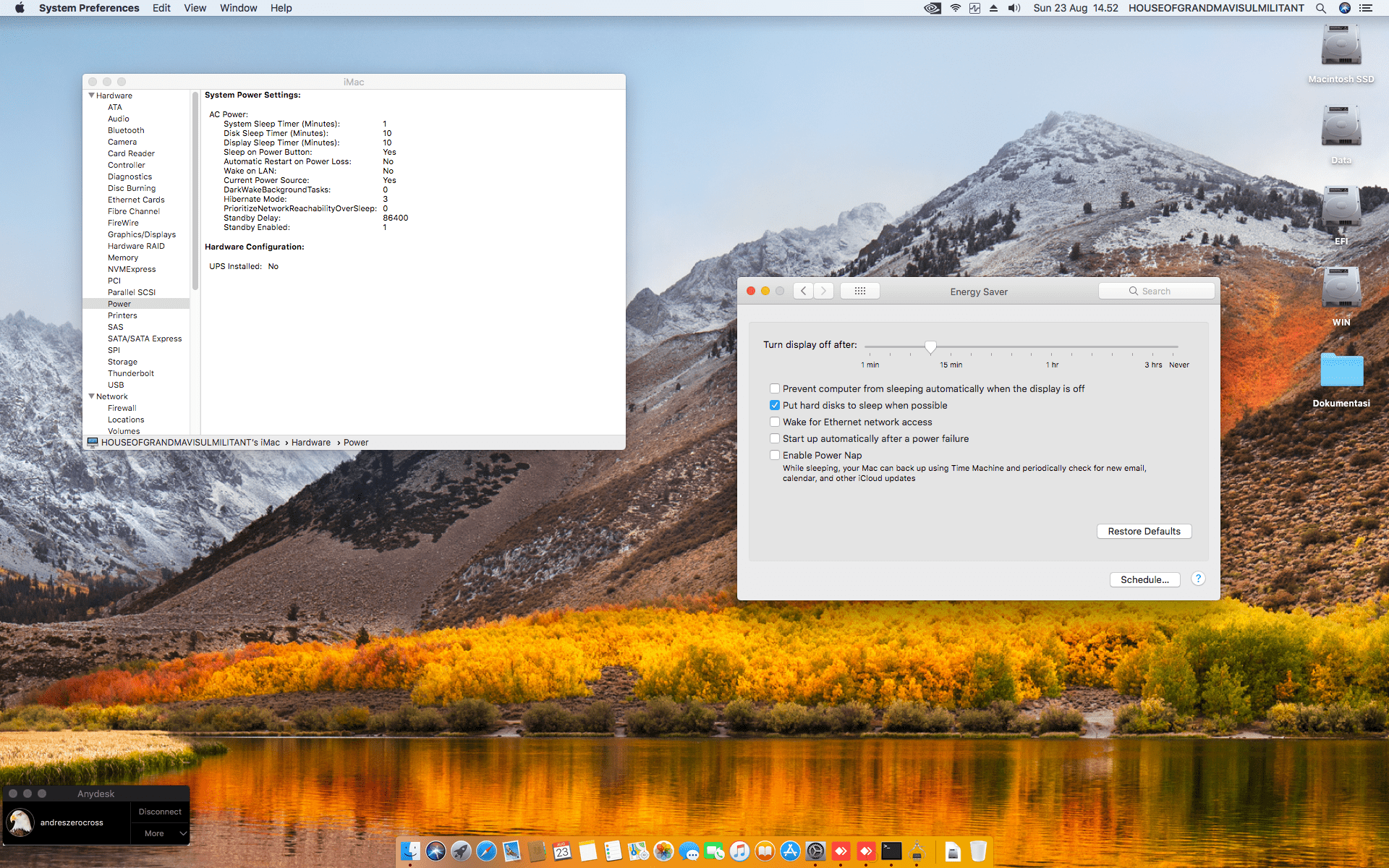The width and height of the screenshot is (1389, 868).
Task: Go back with the left chevron button
Action: coord(803,291)
